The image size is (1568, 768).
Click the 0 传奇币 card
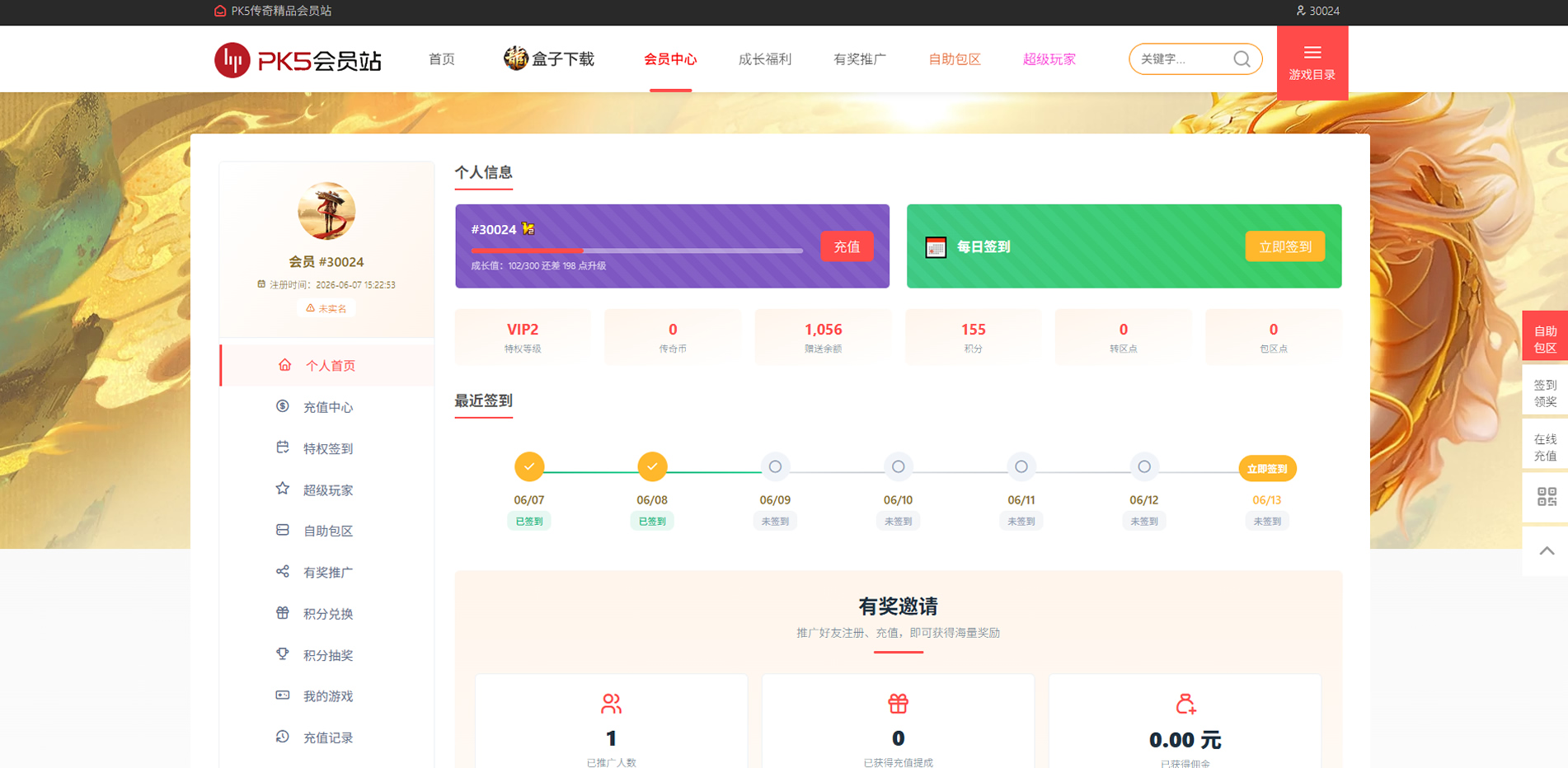click(x=673, y=337)
